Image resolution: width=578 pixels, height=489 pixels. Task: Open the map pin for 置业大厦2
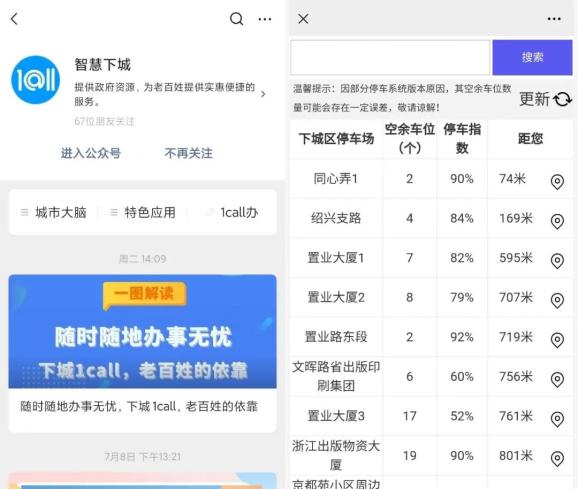557,300
